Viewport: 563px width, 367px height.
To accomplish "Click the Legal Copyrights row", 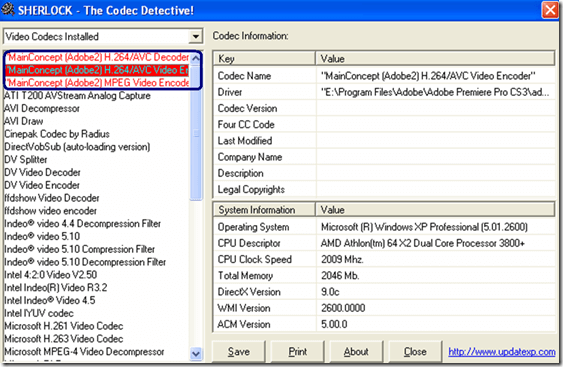I will point(384,189).
